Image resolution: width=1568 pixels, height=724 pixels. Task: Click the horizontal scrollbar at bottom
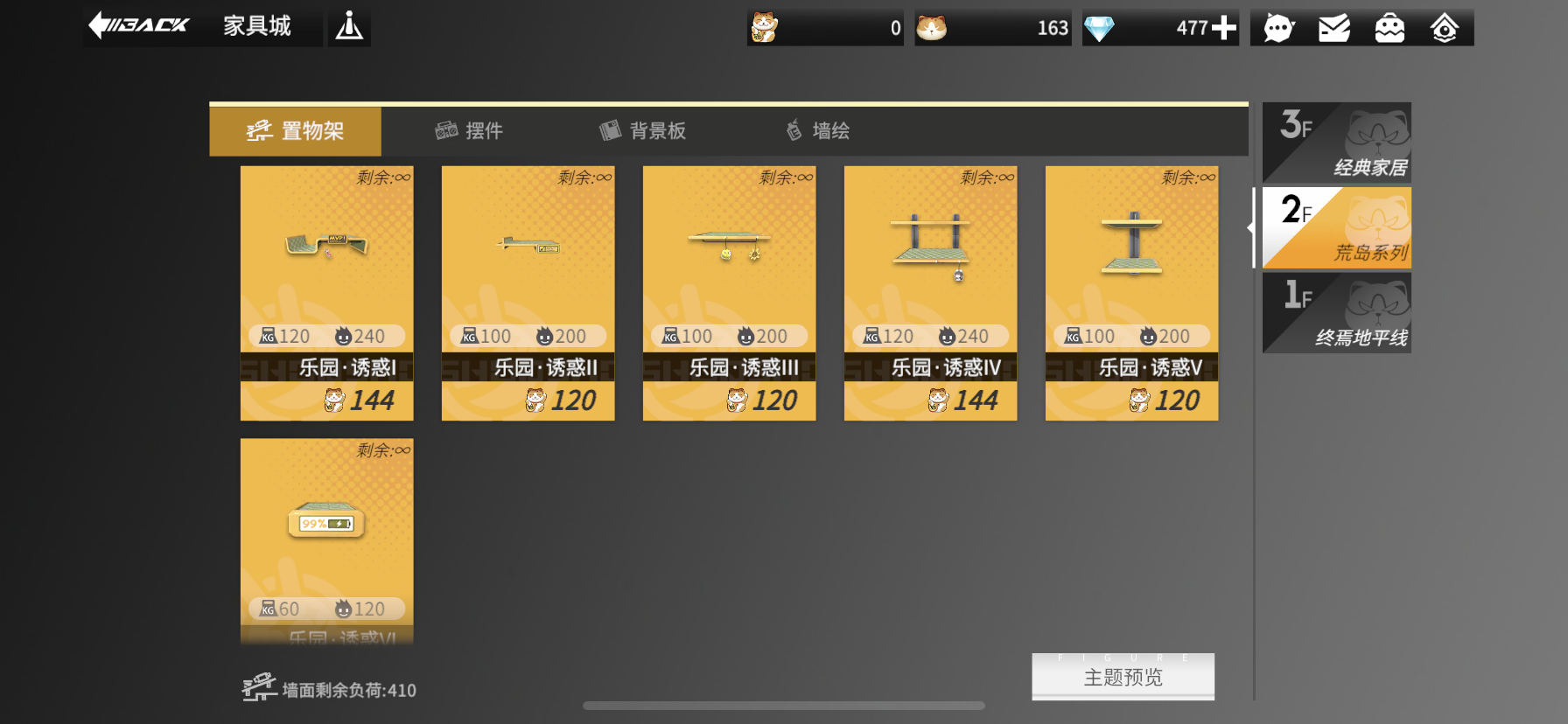point(784,706)
